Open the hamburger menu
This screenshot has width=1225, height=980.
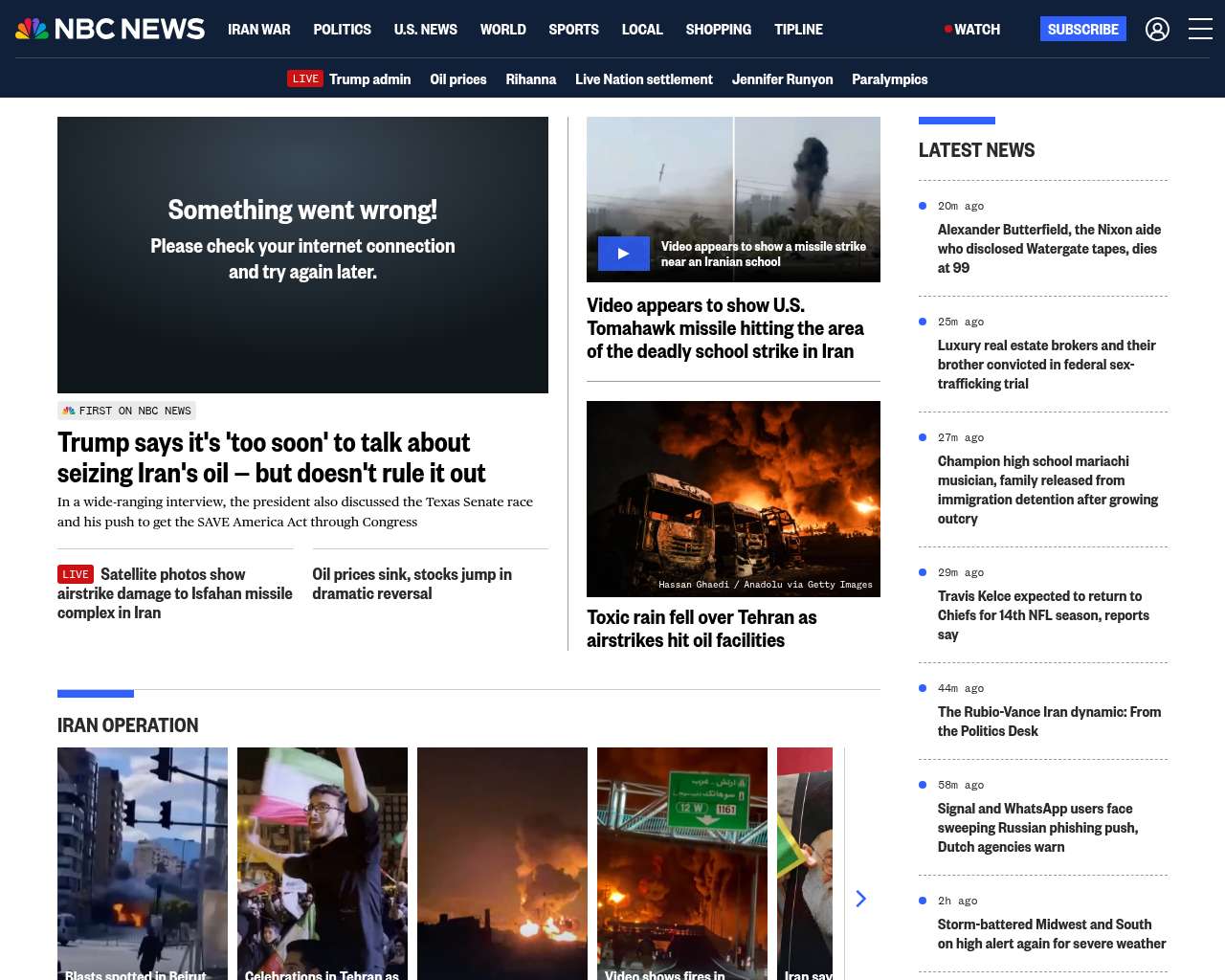coord(1200,30)
